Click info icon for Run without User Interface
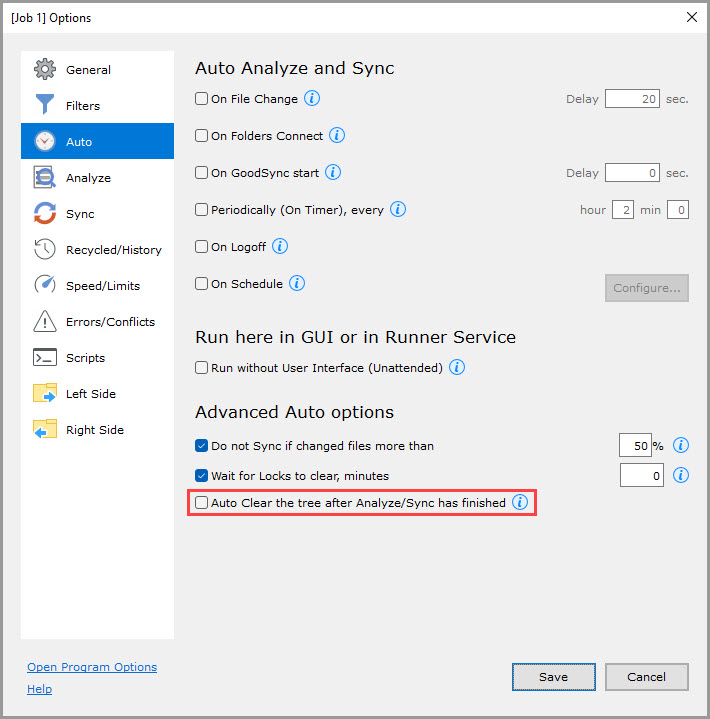 456,368
